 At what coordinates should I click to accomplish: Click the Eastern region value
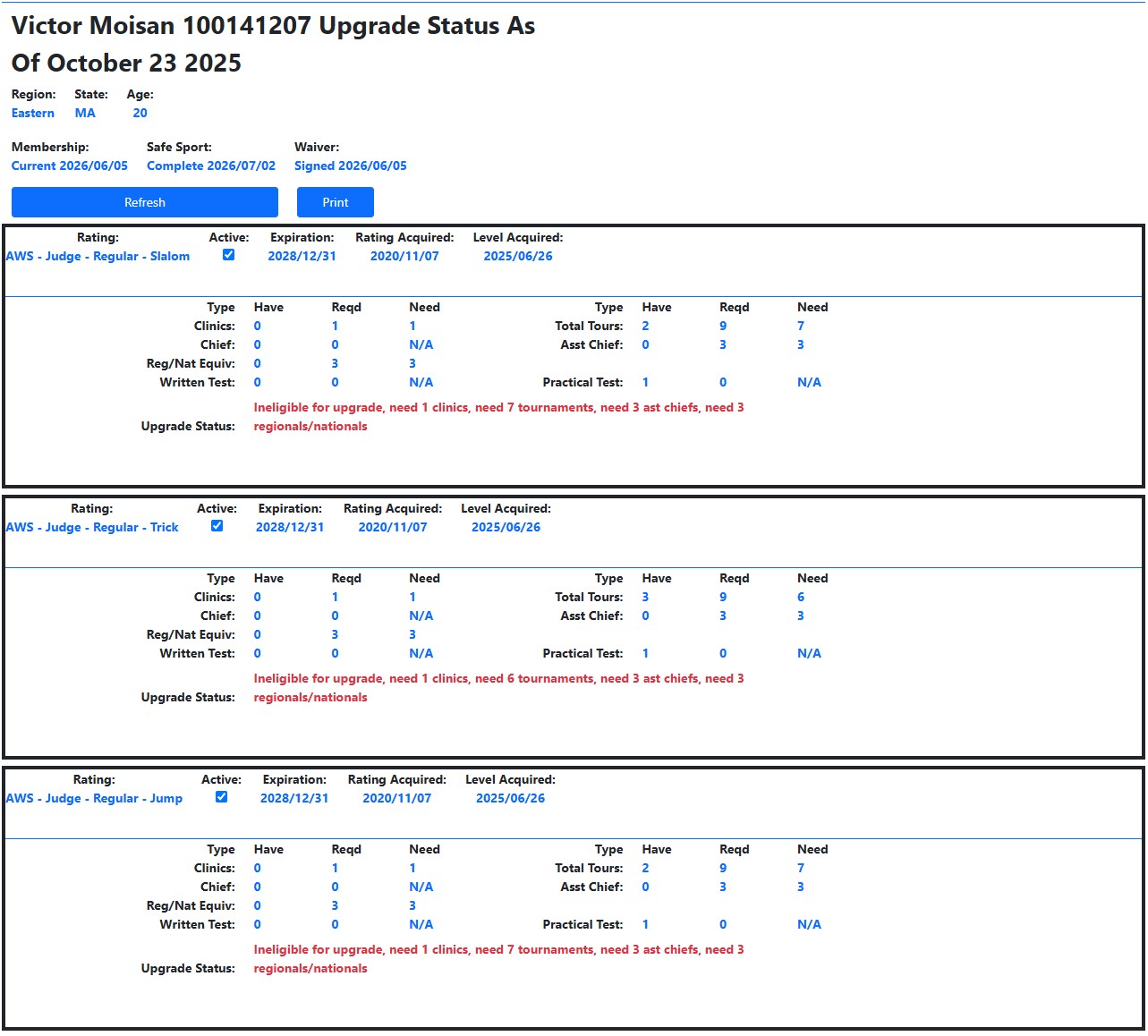33,113
